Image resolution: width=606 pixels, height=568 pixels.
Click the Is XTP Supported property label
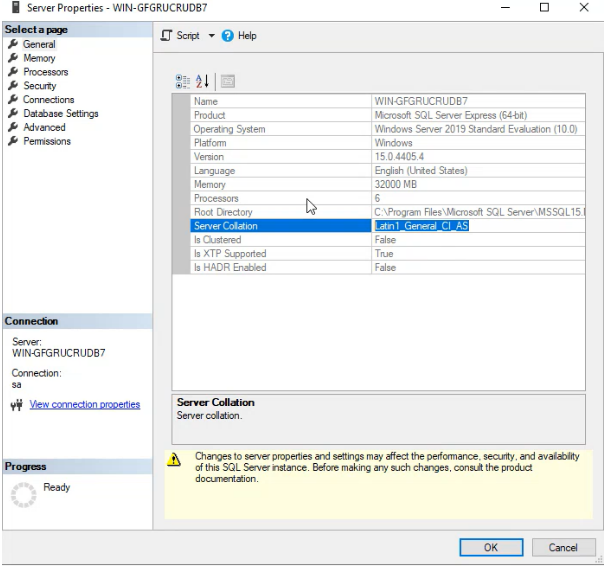point(230,254)
